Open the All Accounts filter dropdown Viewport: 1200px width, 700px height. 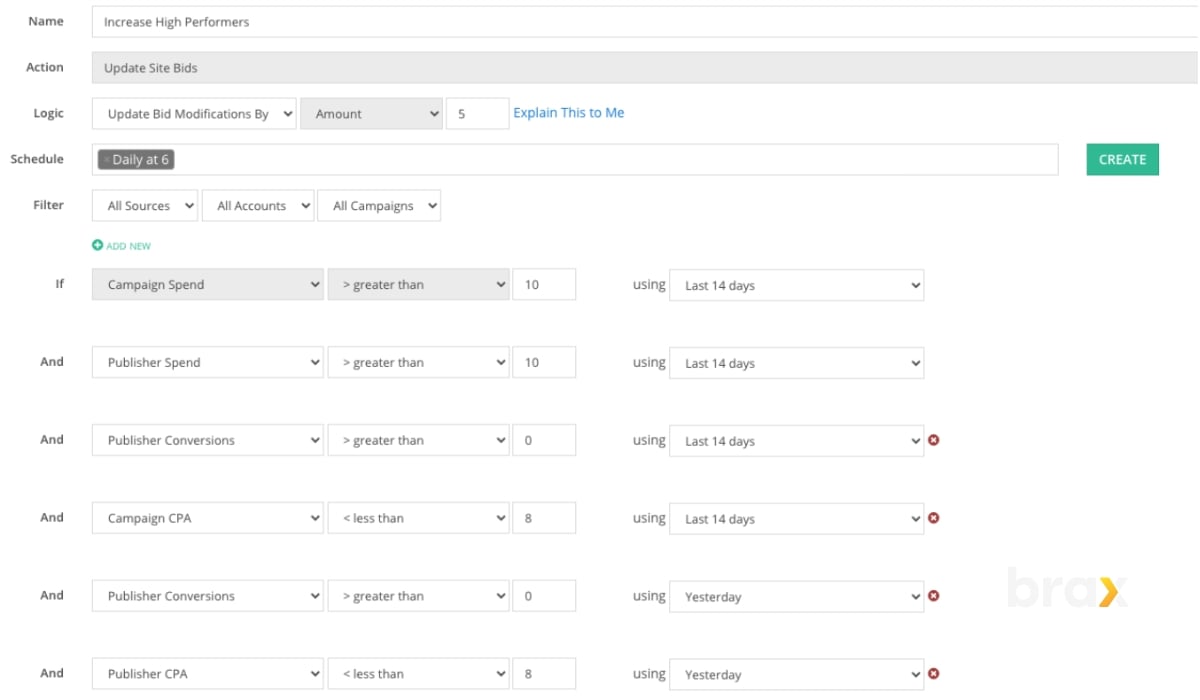(258, 205)
